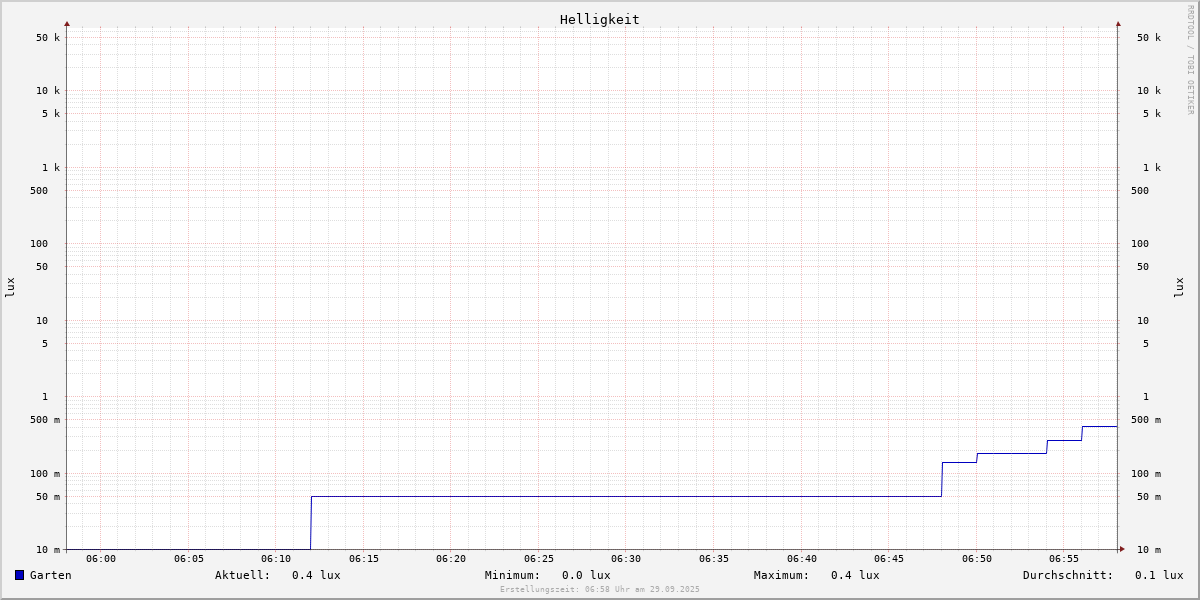
Task: Click the 06:15 time axis label
Action: [x=364, y=559]
